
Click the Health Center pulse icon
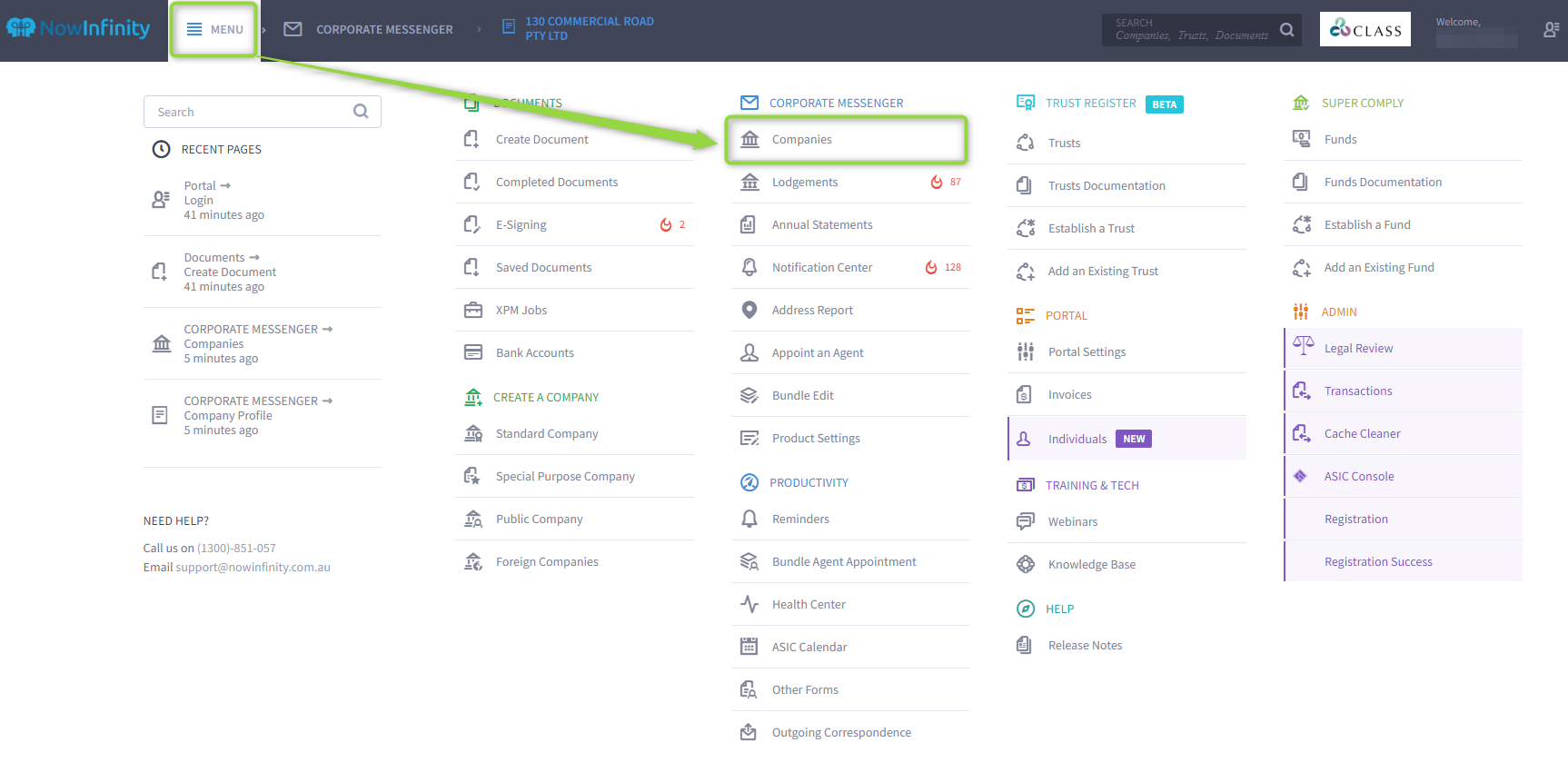point(749,604)
